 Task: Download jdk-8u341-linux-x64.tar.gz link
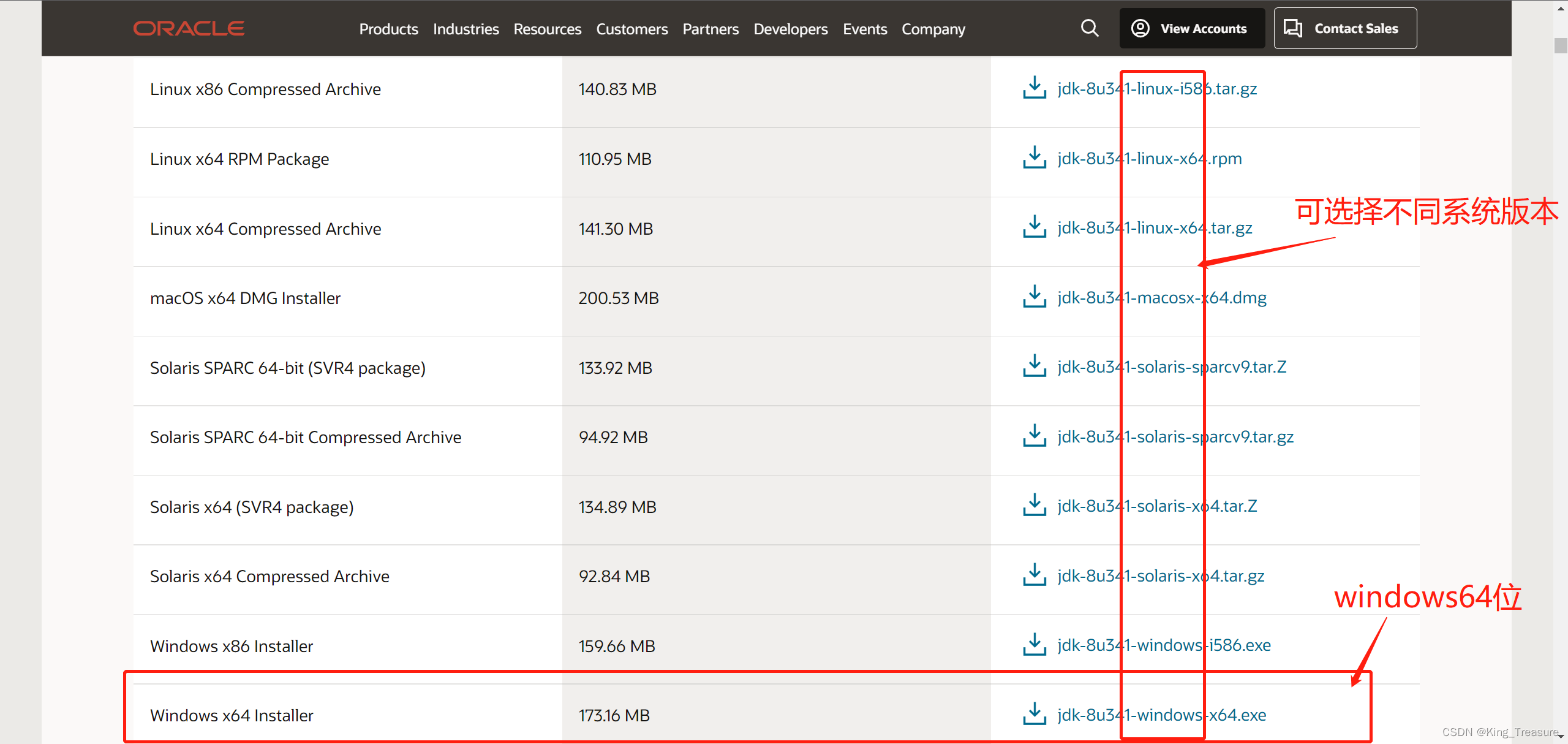(x=1155, y=228)
